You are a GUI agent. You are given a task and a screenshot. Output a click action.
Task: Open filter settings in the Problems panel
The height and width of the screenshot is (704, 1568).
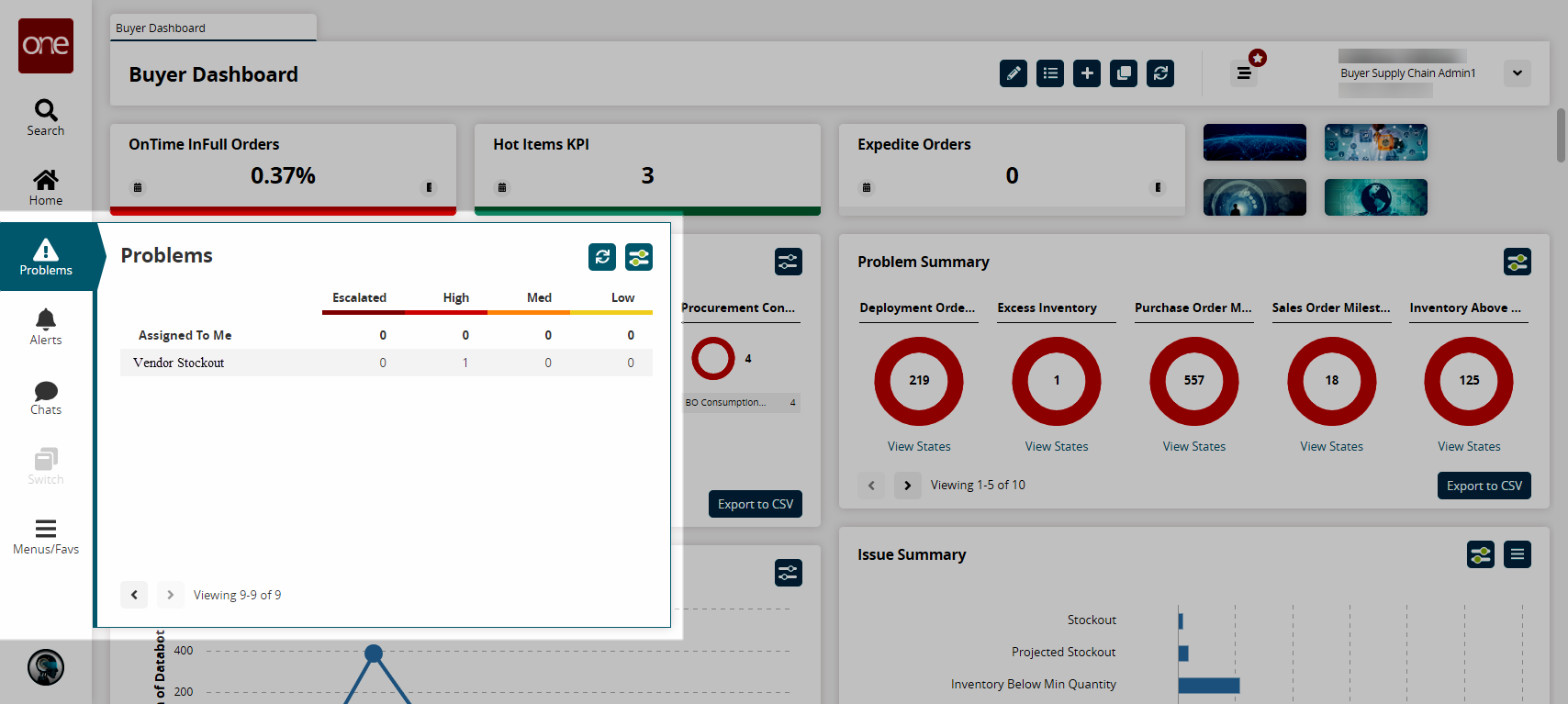pyautogui.click(x=639, y=257)
